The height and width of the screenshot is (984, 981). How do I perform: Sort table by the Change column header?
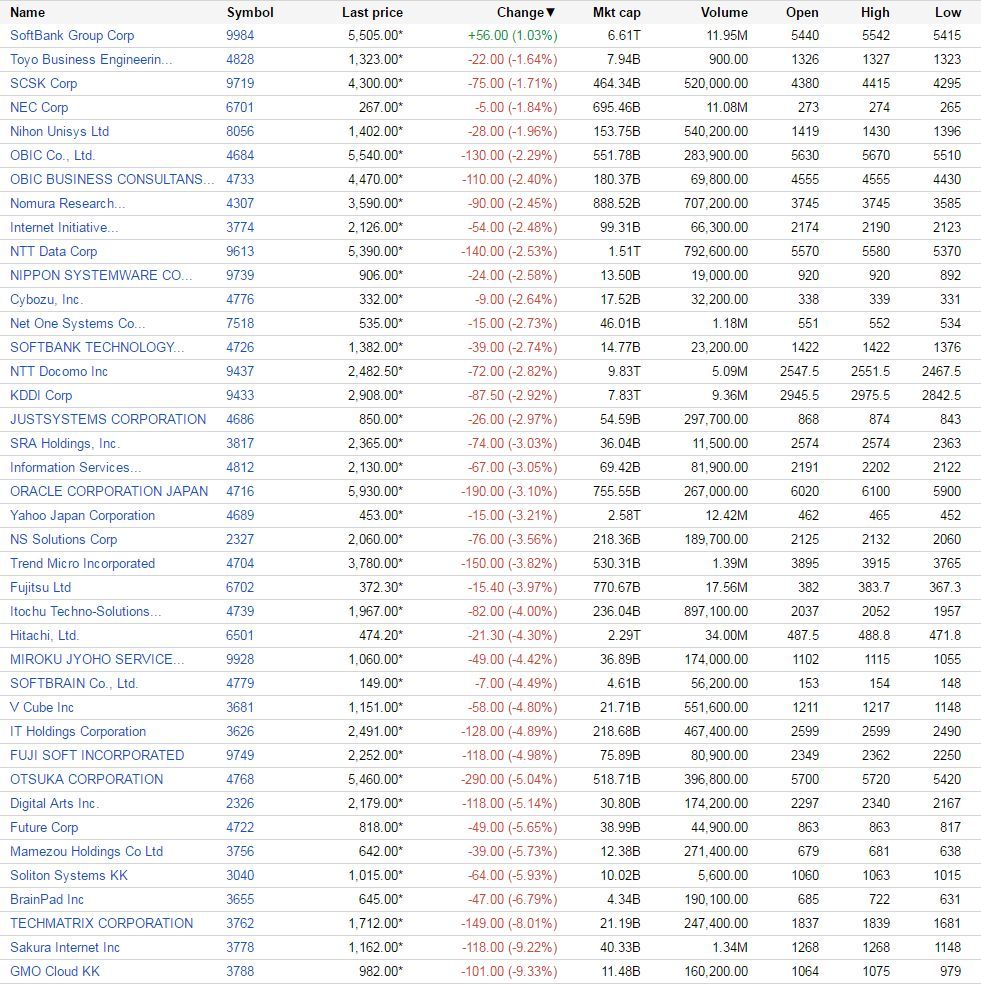click(x=526, y=13)
